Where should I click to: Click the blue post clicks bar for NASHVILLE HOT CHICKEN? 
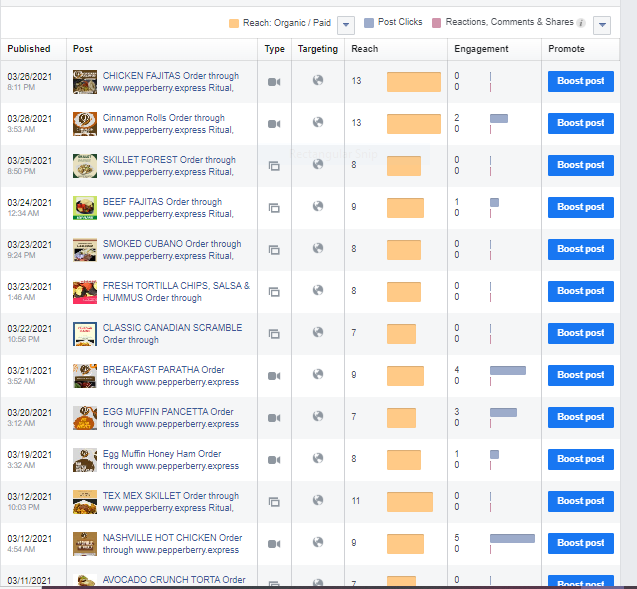tap(512, 539)
